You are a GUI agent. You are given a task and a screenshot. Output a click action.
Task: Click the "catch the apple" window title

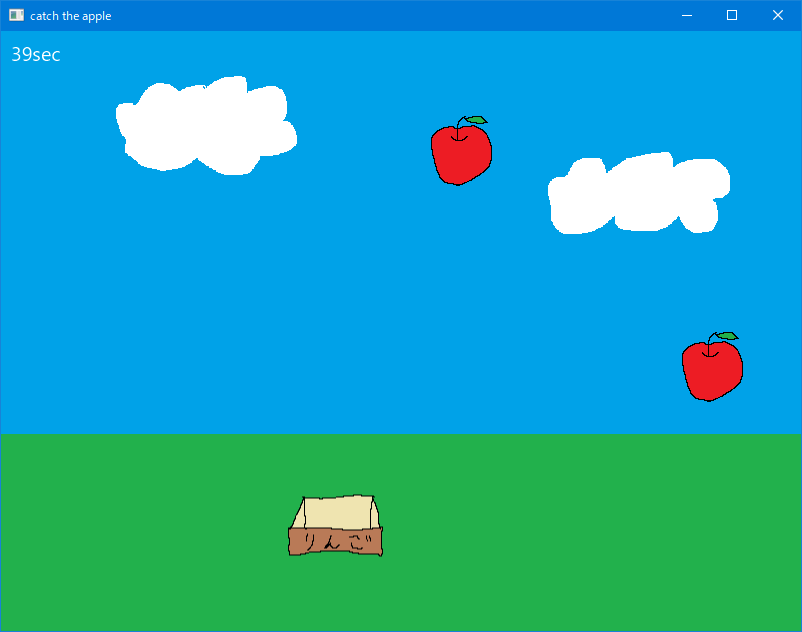[x=71, y=16]
